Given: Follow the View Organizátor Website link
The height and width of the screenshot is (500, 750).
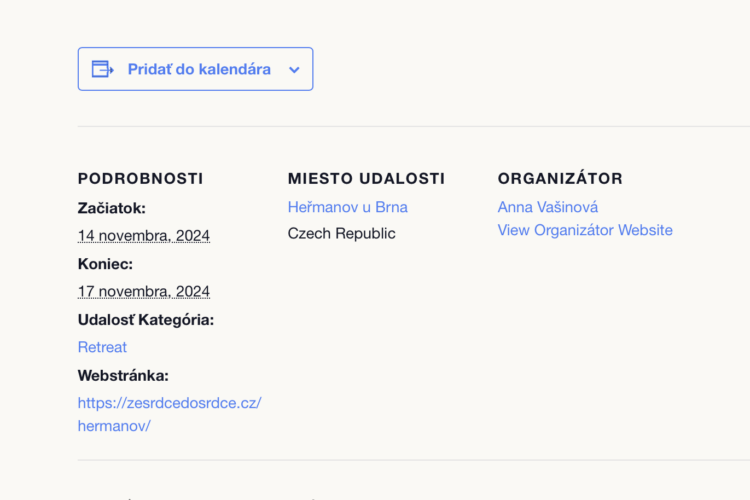Looking at the screenshot, I should coord(585,230).
